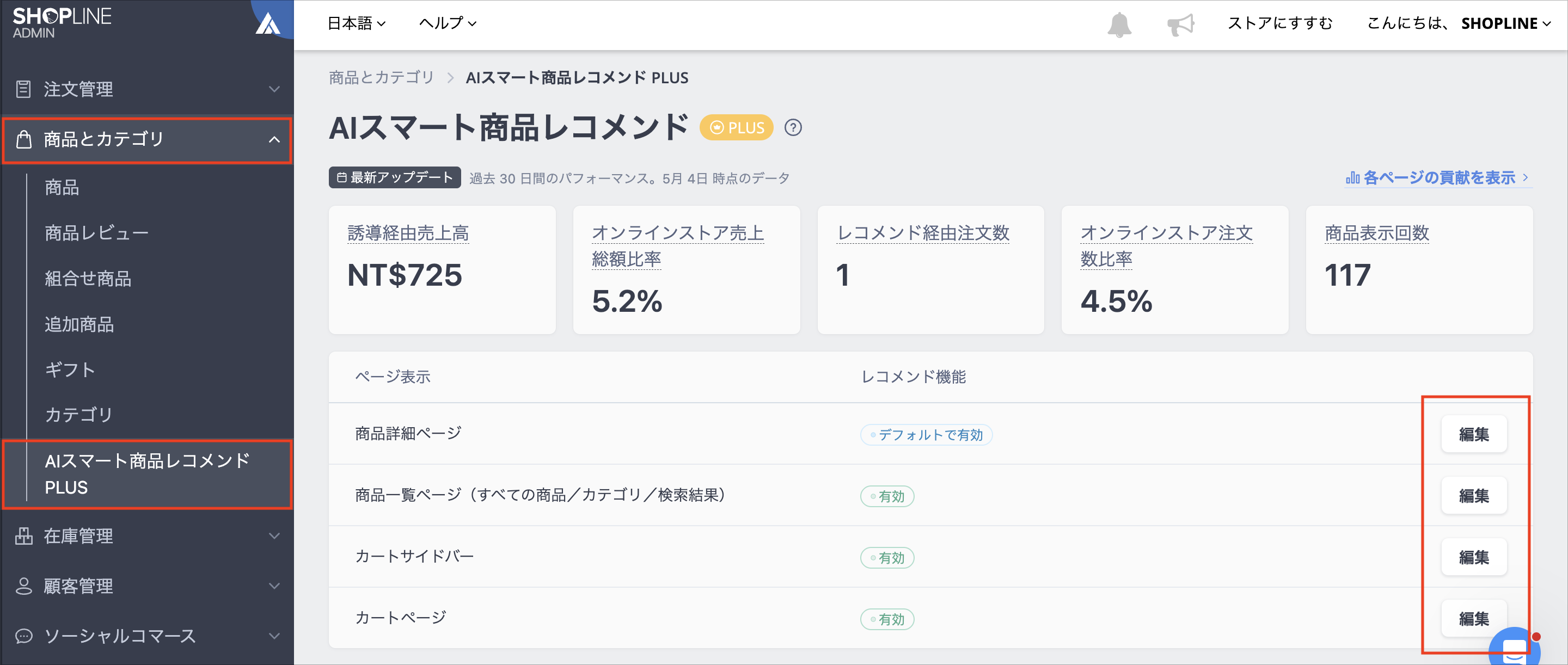Click the 在庫管理 inventory boxes icon
Image resolution: width=1568 pixels, height=665 pixels.
(x=23, y=536)
